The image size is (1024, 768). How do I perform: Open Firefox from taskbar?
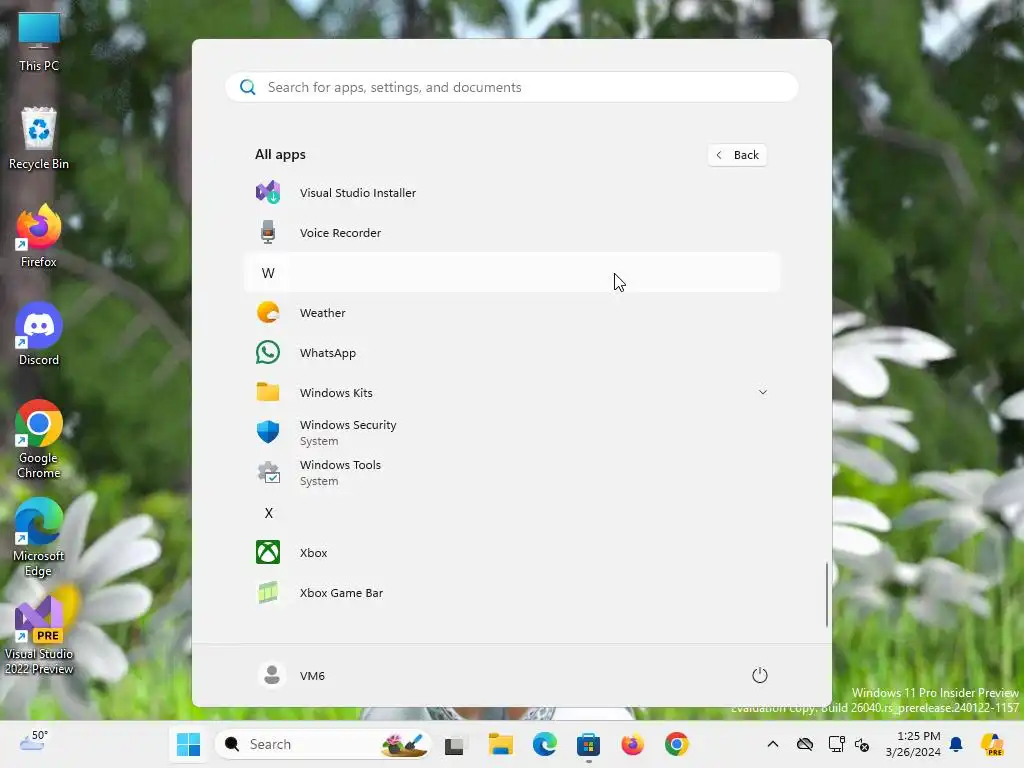(632, 744)
